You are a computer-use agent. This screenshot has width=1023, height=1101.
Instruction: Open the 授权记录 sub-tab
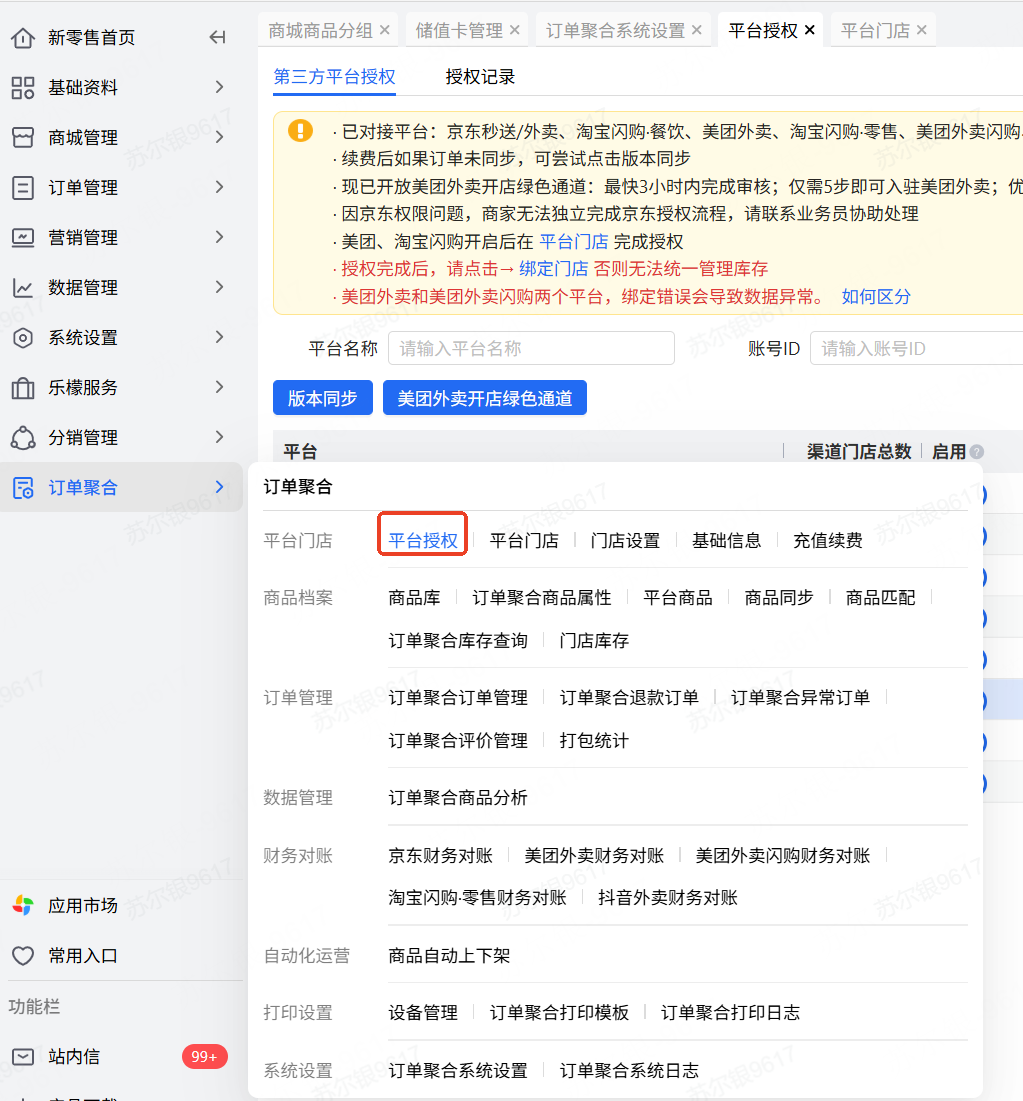480,77
